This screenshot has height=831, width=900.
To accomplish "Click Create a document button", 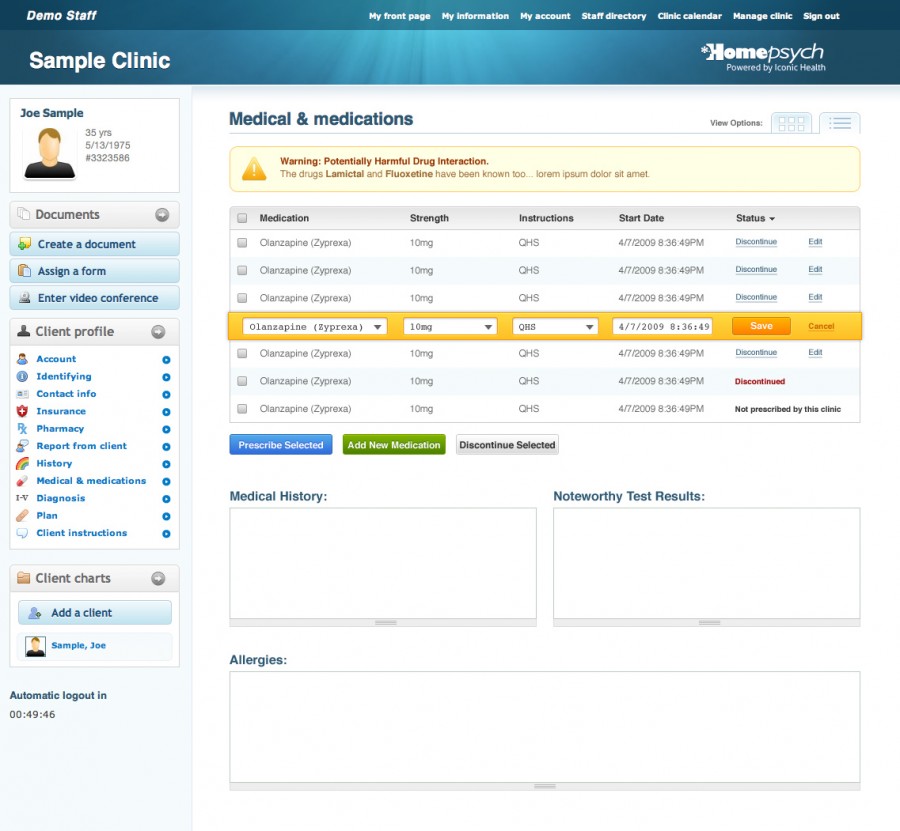I will (x=95, y=244).
